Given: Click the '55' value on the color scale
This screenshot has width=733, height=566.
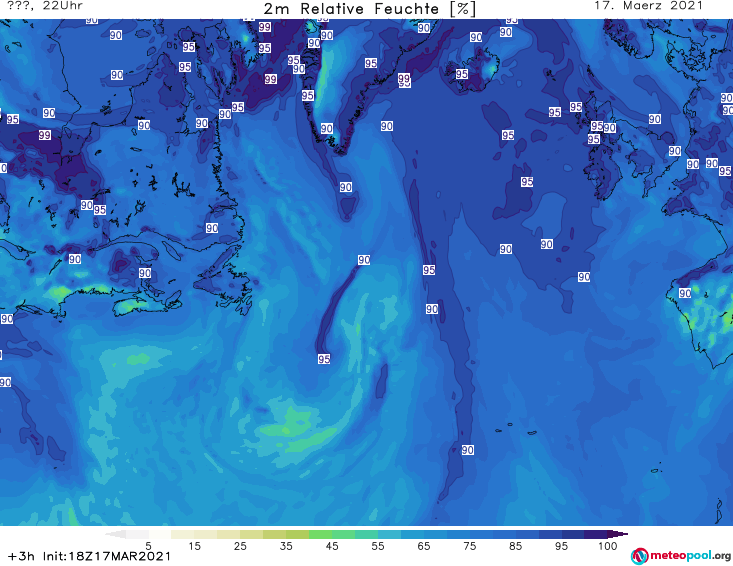Looking at the screenshot, I should (377, 546).
